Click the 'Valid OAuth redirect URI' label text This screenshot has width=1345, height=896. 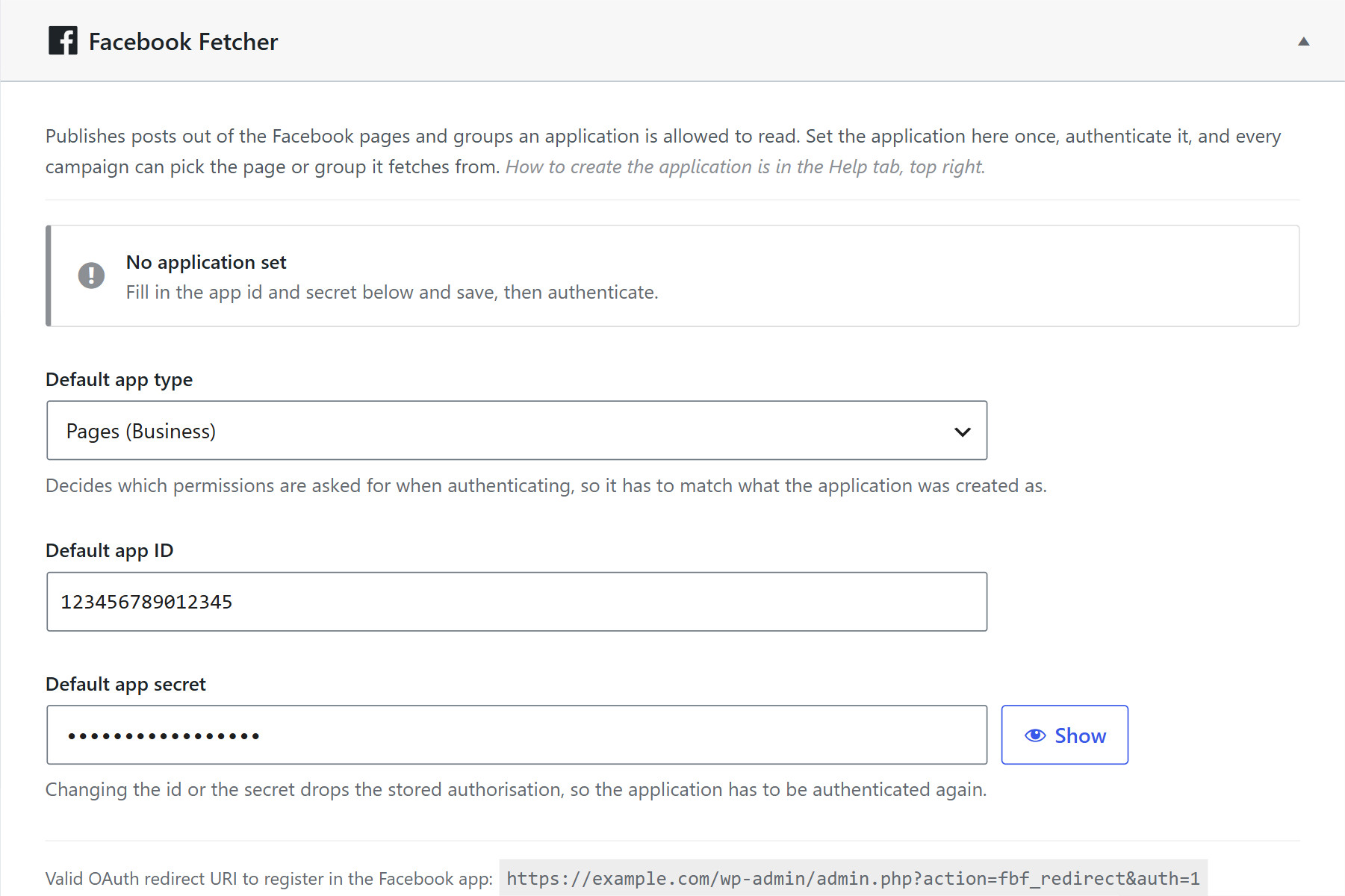pyautogui.click(x=269, y=879)
